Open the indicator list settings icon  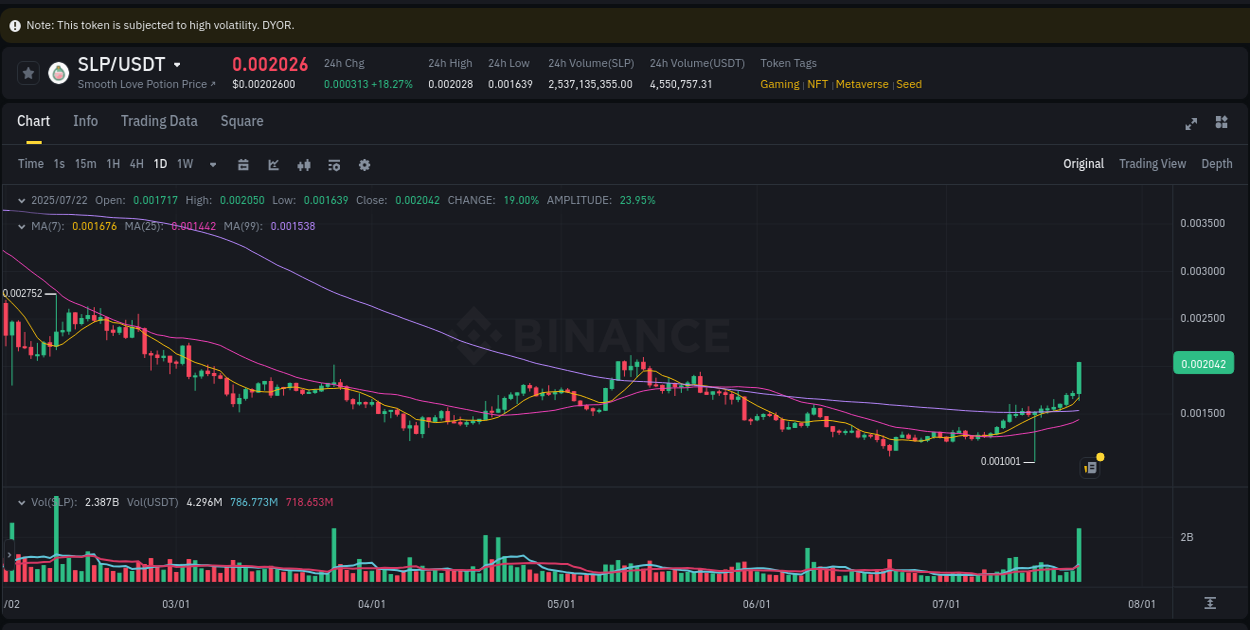[333, 164]
